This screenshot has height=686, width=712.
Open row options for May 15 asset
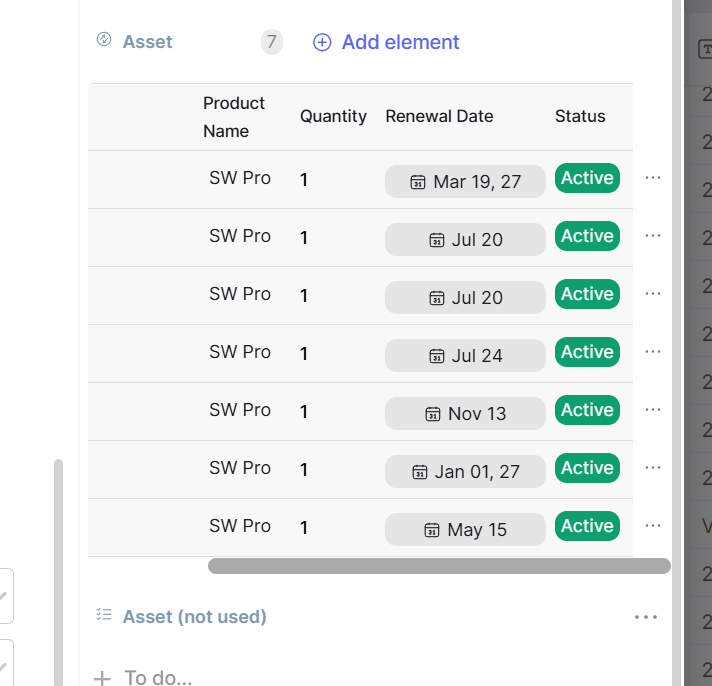(x=653, y=525)
